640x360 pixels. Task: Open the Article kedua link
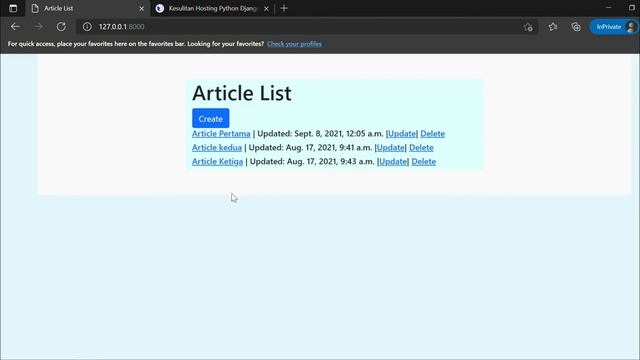pos(217,147)
